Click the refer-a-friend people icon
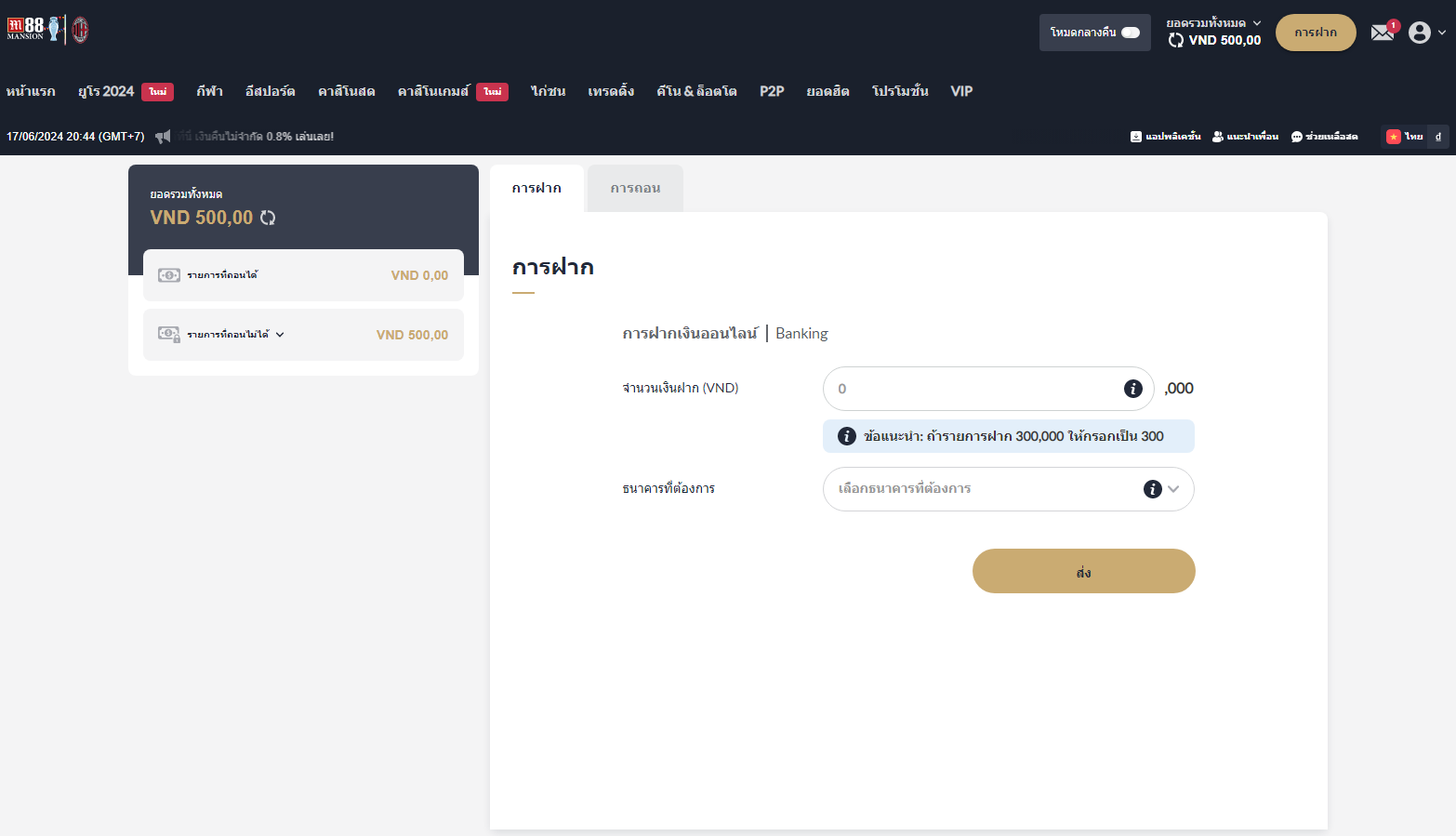Screen dimensions: 1456x836 point(1217,137)
